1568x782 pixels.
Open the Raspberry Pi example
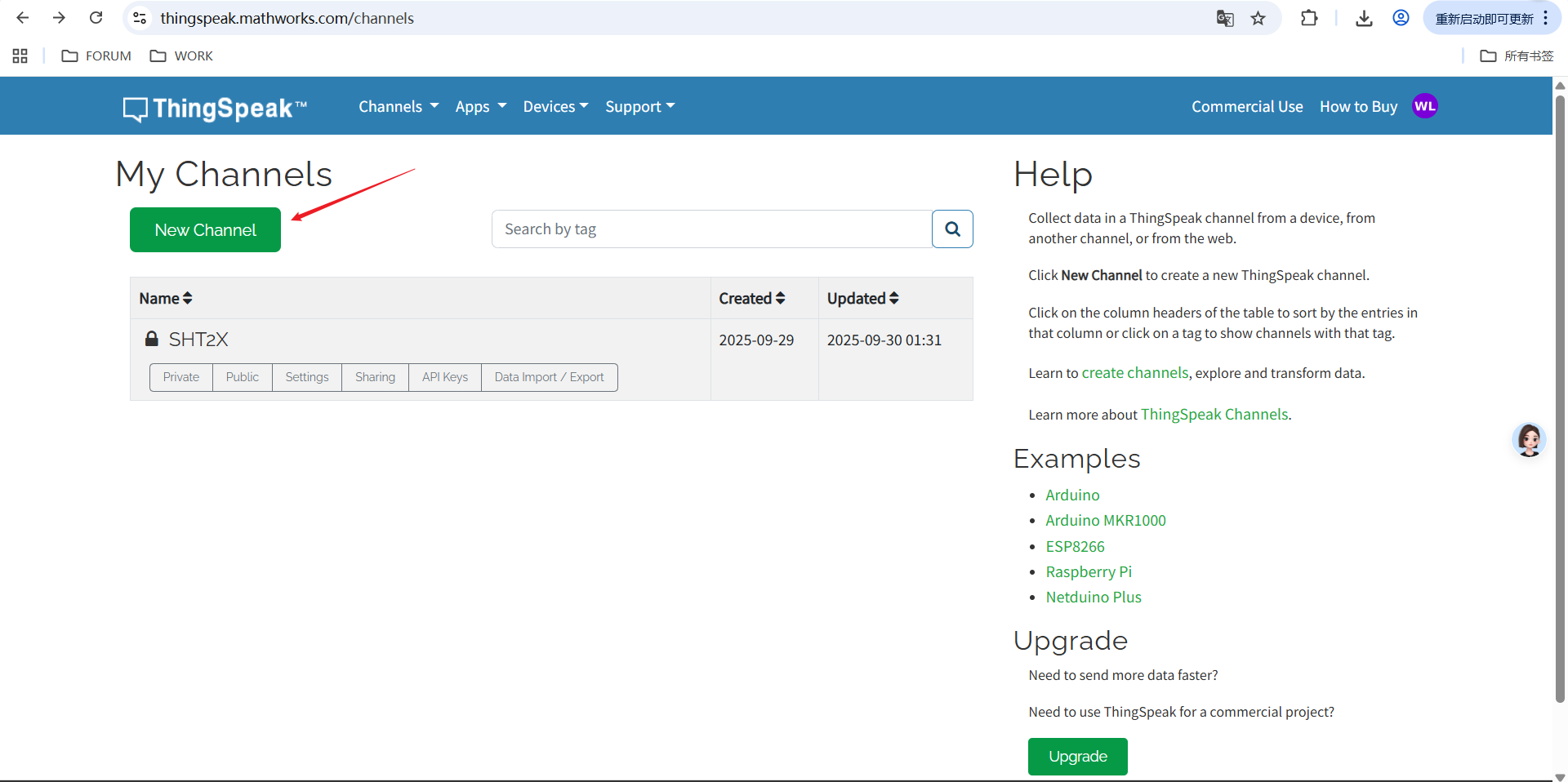click(x=1089, y=572)
